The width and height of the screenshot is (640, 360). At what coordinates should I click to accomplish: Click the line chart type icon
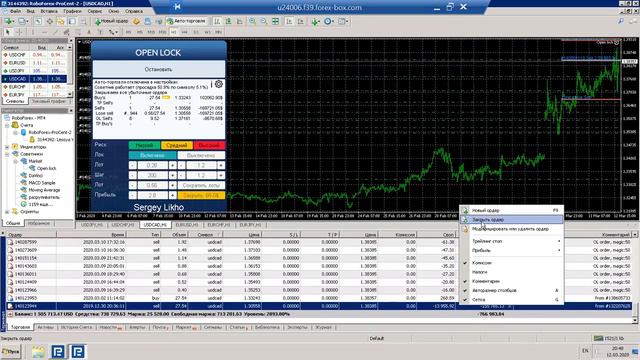click(x=240, y=21)
